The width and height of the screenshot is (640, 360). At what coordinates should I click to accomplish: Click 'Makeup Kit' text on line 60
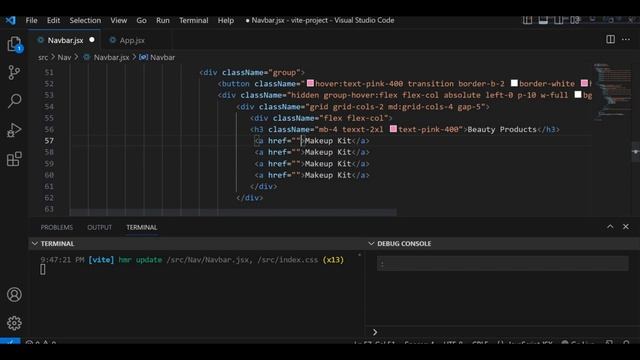(x=328, y=175)
